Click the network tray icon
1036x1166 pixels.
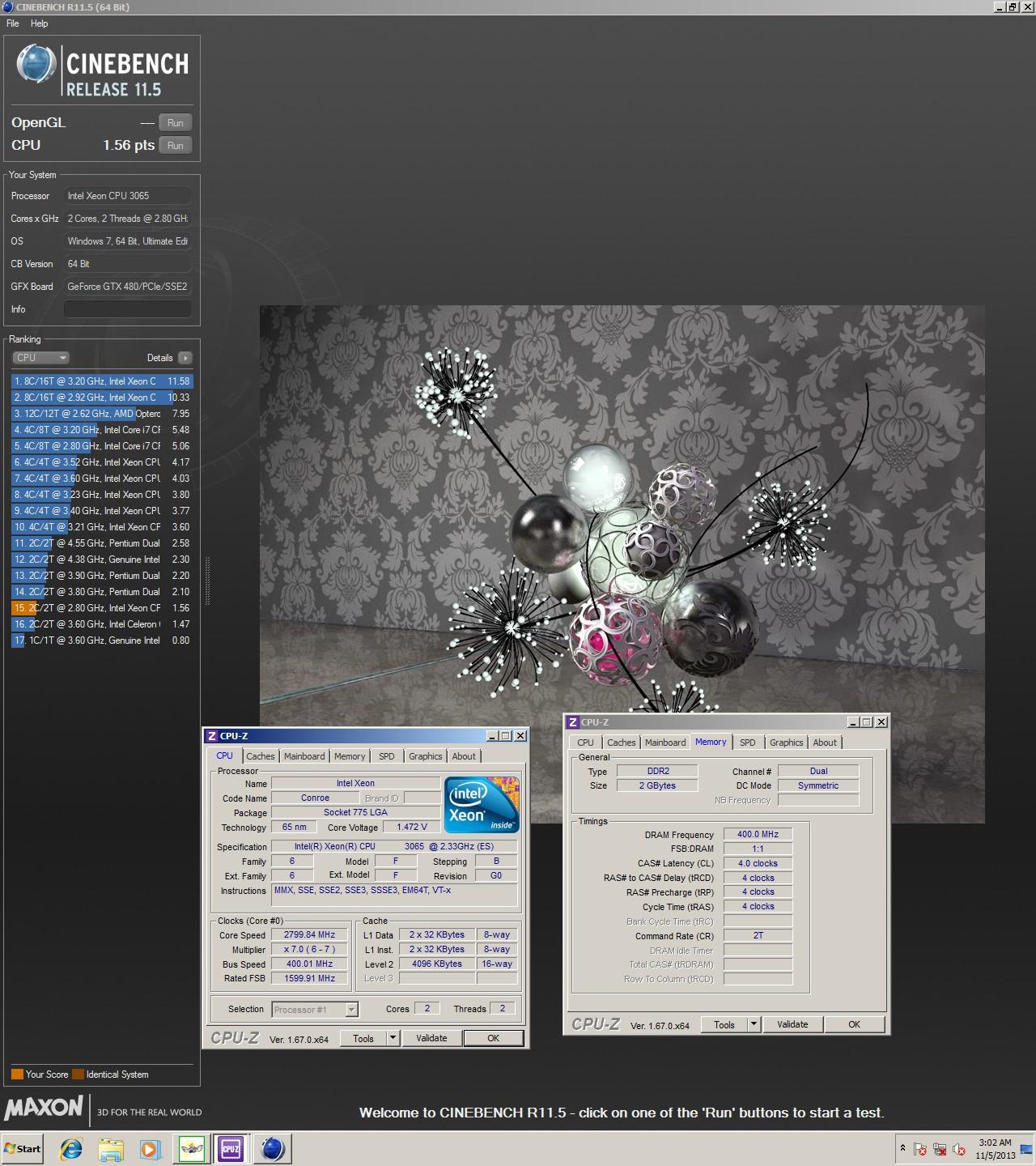point(940,1149)
